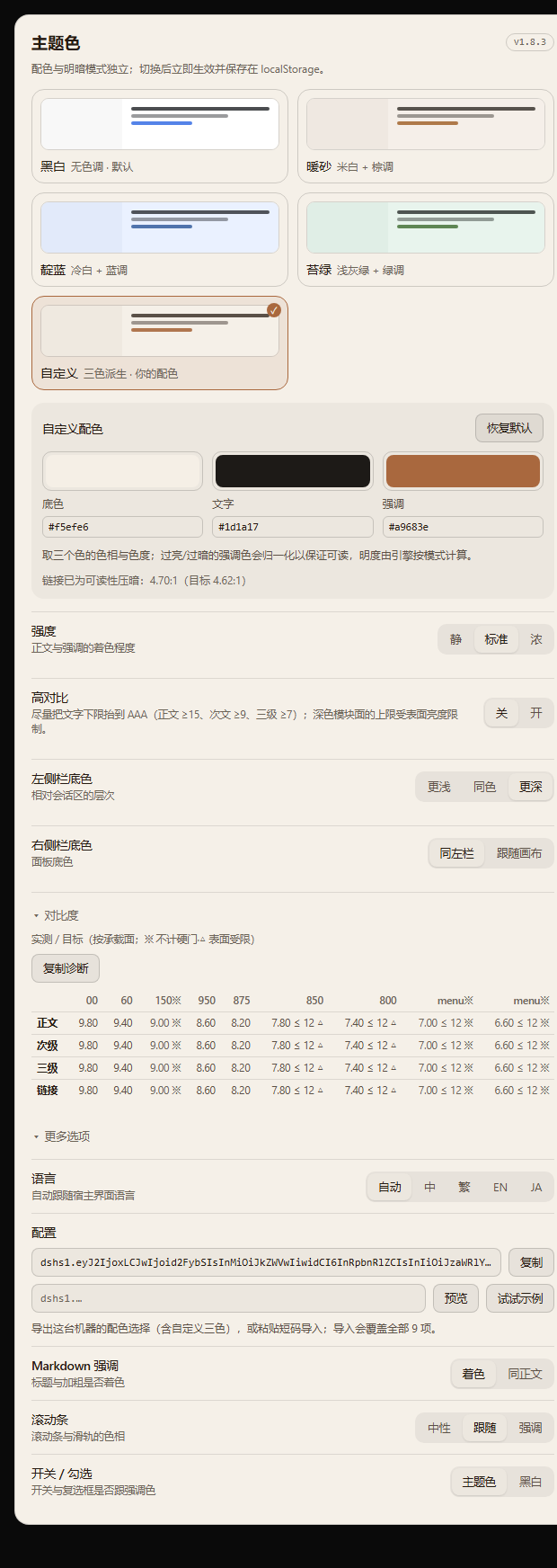Set Markdown 强调 to 同正文
Viewport: 557px width, 1568px height.
[525, 1374]
